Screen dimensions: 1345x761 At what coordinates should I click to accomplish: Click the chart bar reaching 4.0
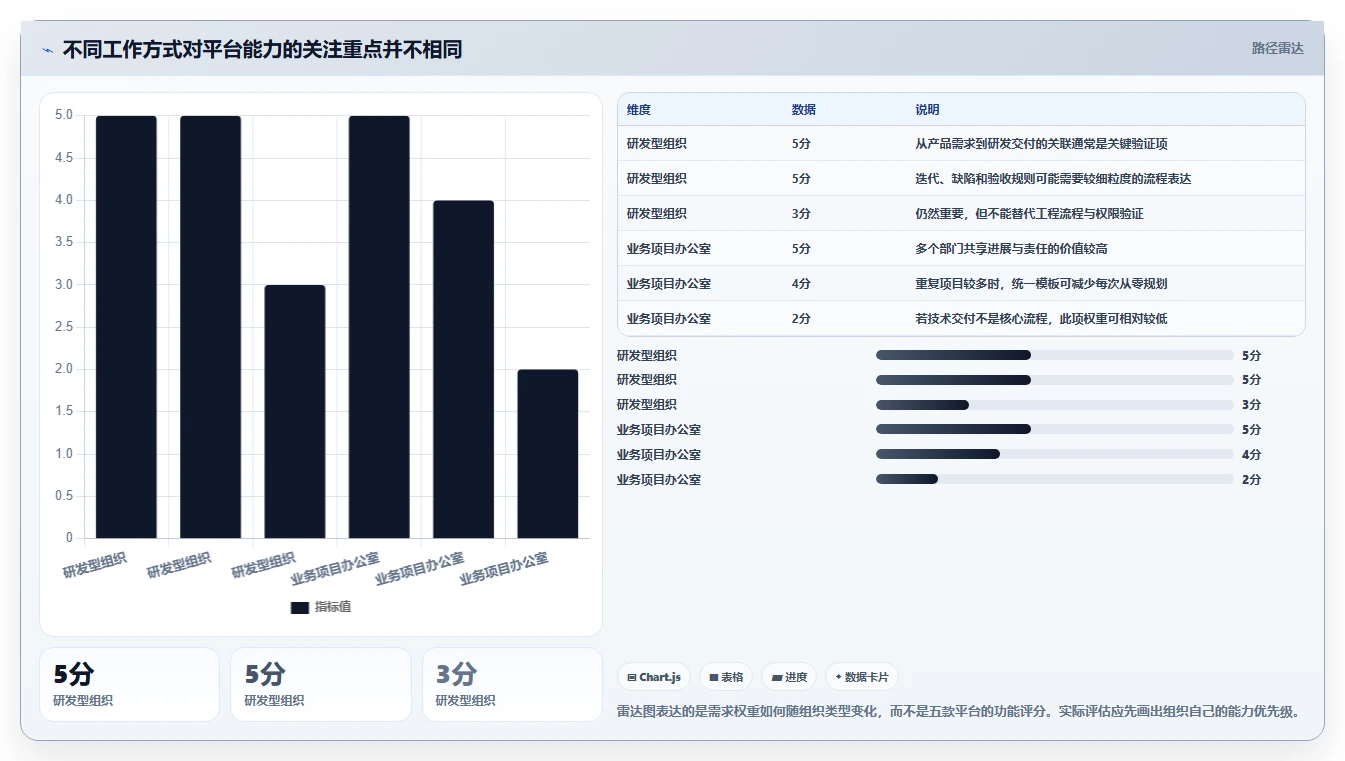[463, 369]
